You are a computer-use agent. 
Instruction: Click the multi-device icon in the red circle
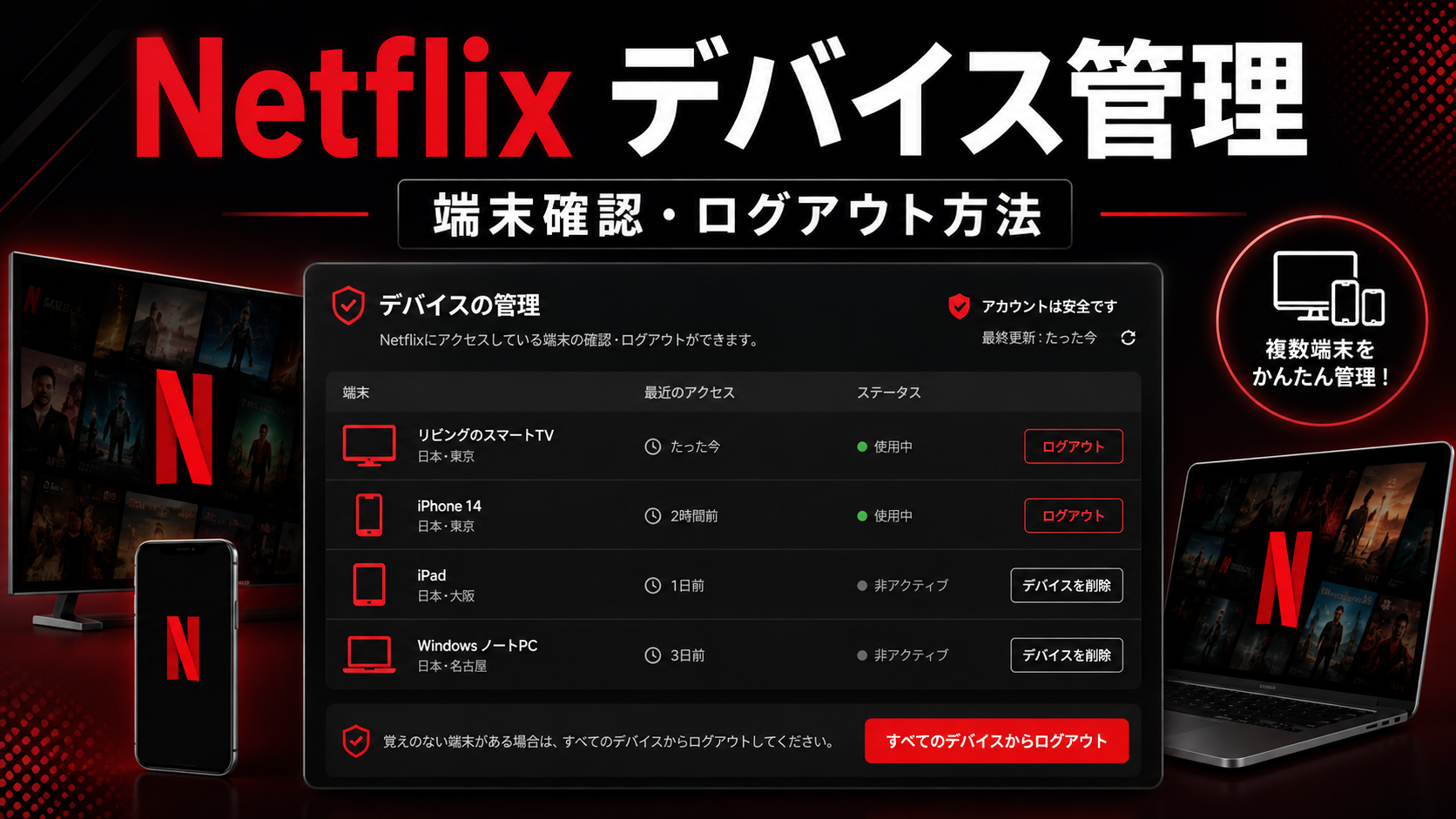point(1329,288)
